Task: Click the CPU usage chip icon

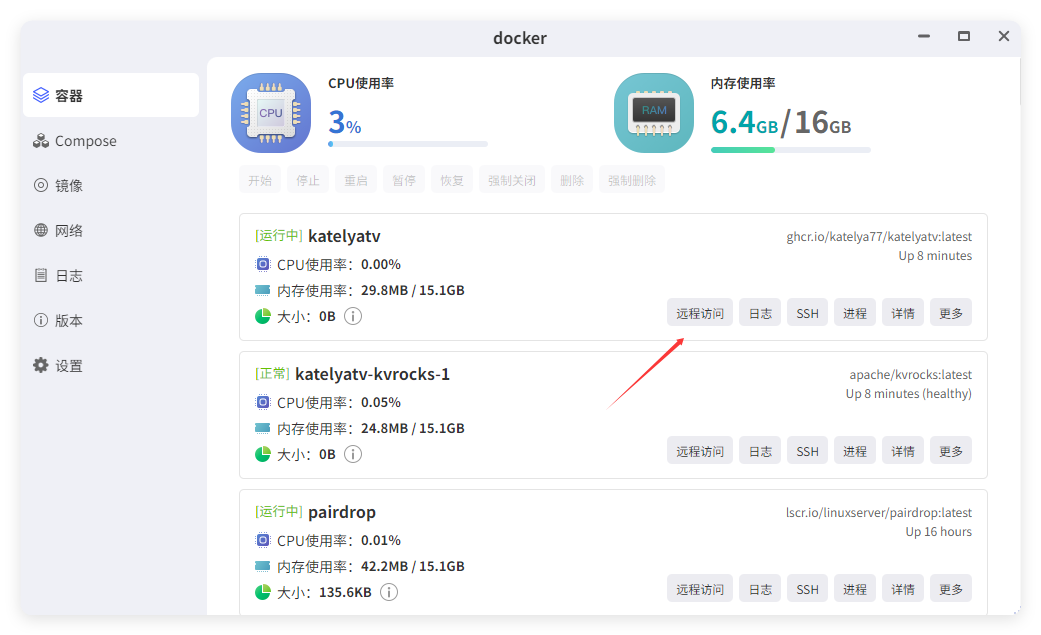Action: coord(270,112)
